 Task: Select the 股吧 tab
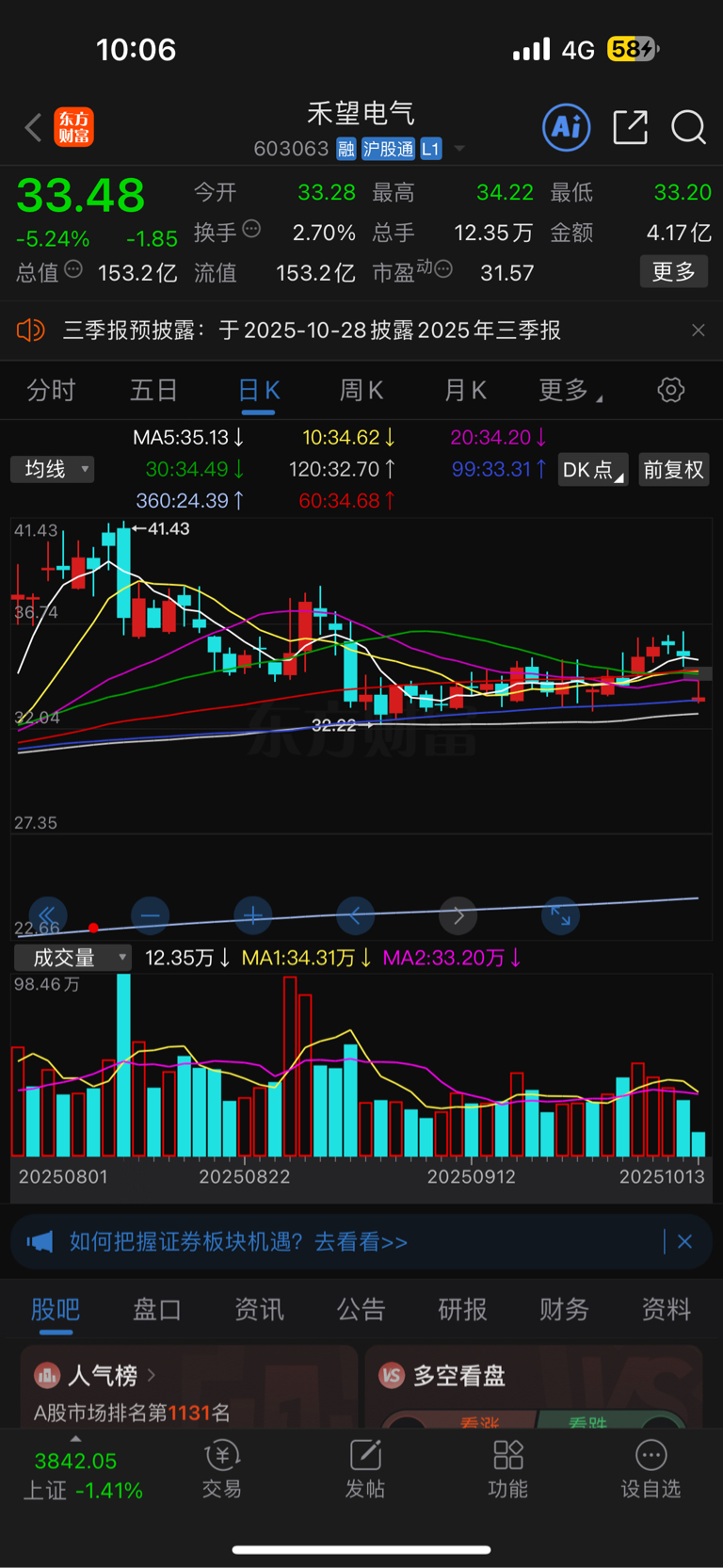[56, 1309]
